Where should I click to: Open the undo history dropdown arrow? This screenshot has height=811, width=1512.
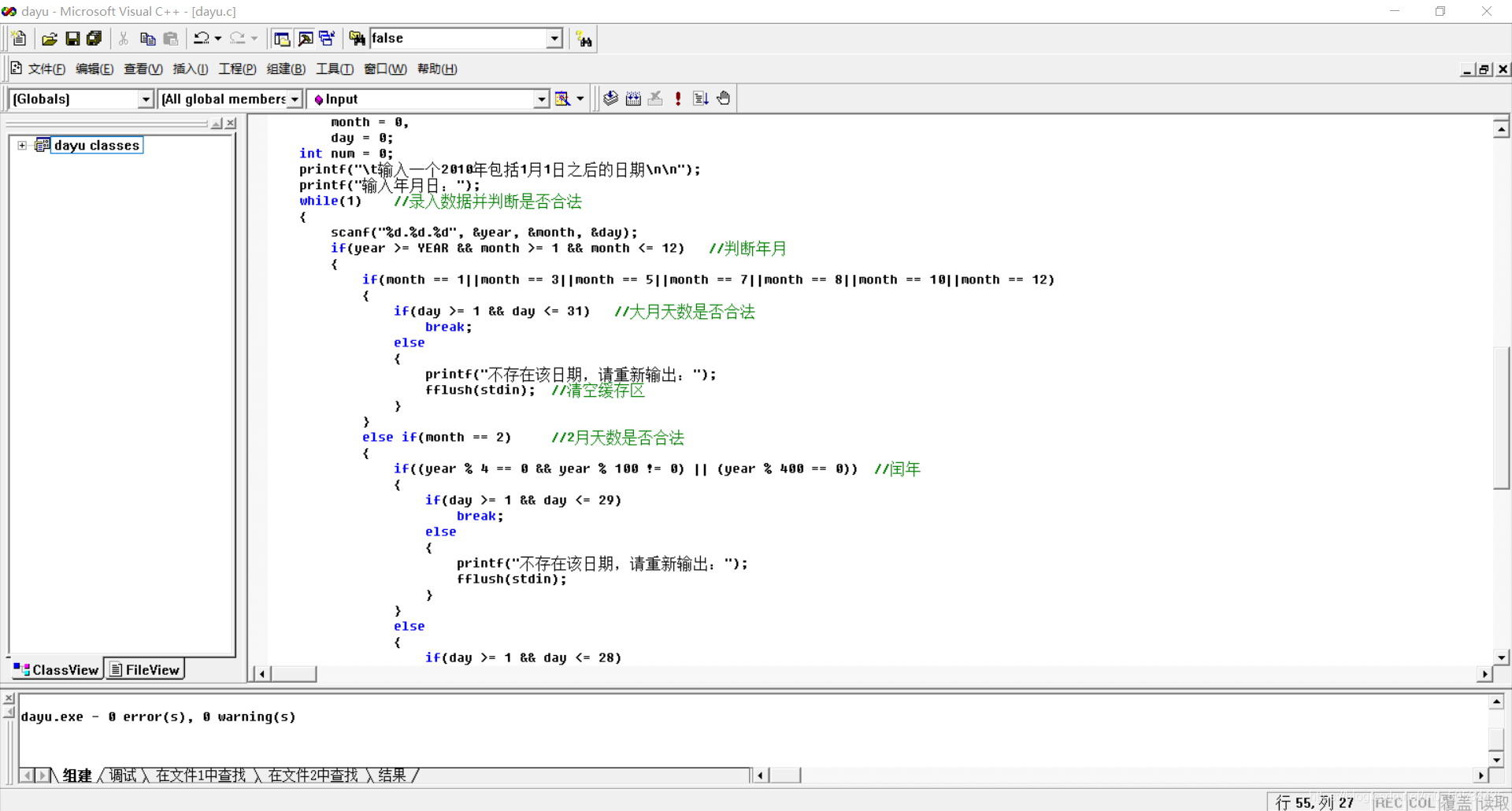[218, 39]
